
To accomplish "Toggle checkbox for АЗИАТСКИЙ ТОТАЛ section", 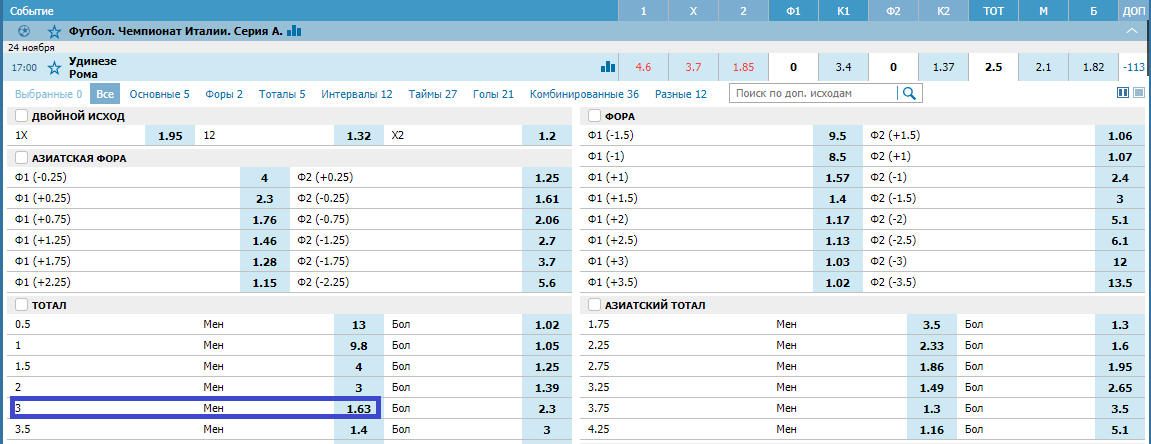I will point(594,305).
